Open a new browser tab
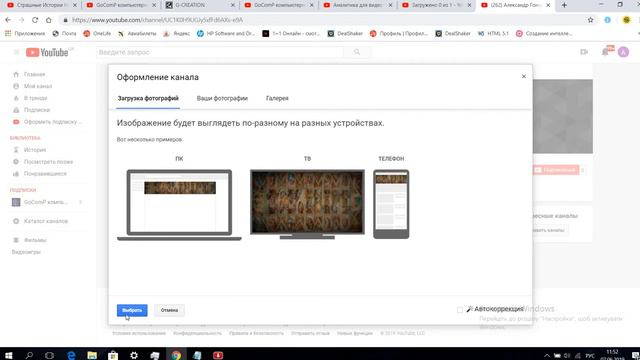The image size is (640, 360). (x=564, y=5)
